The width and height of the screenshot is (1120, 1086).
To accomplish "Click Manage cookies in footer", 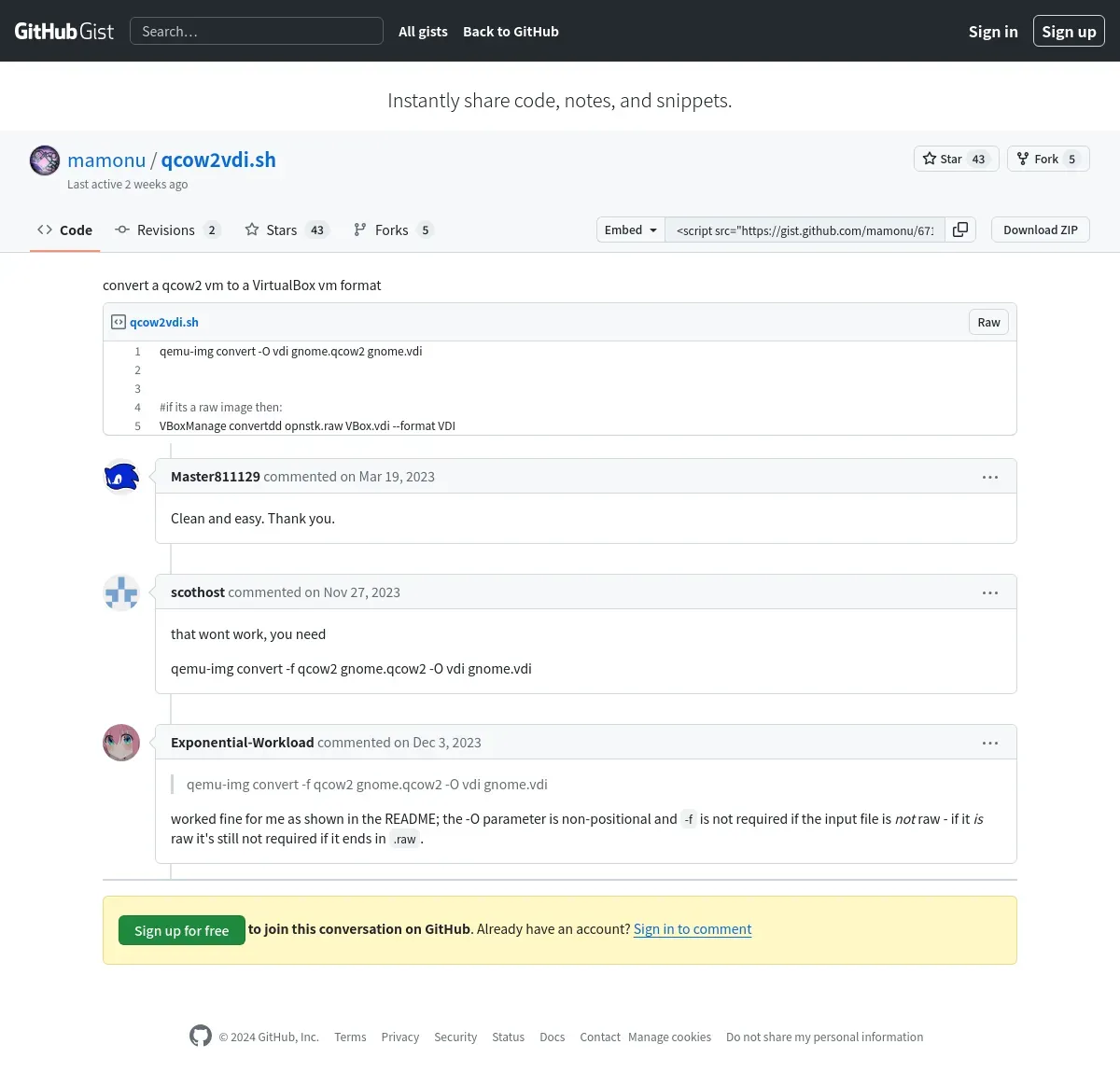I will coord(669,1037).
